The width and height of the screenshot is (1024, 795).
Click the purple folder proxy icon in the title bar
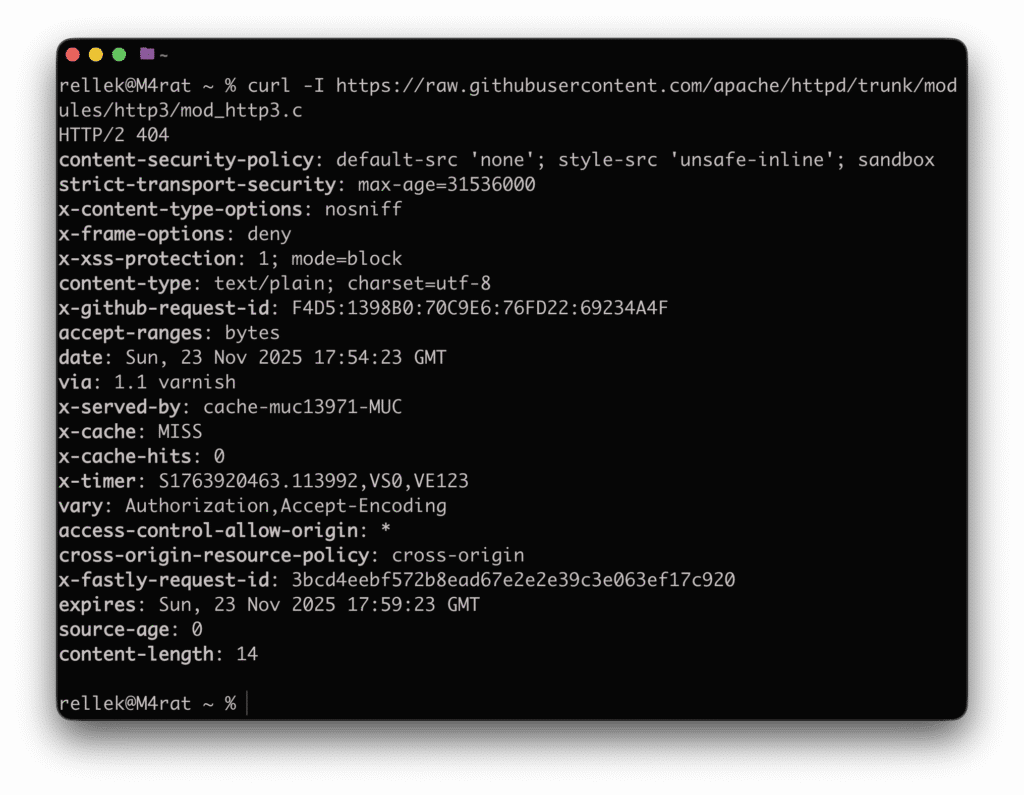pos(148,53)
